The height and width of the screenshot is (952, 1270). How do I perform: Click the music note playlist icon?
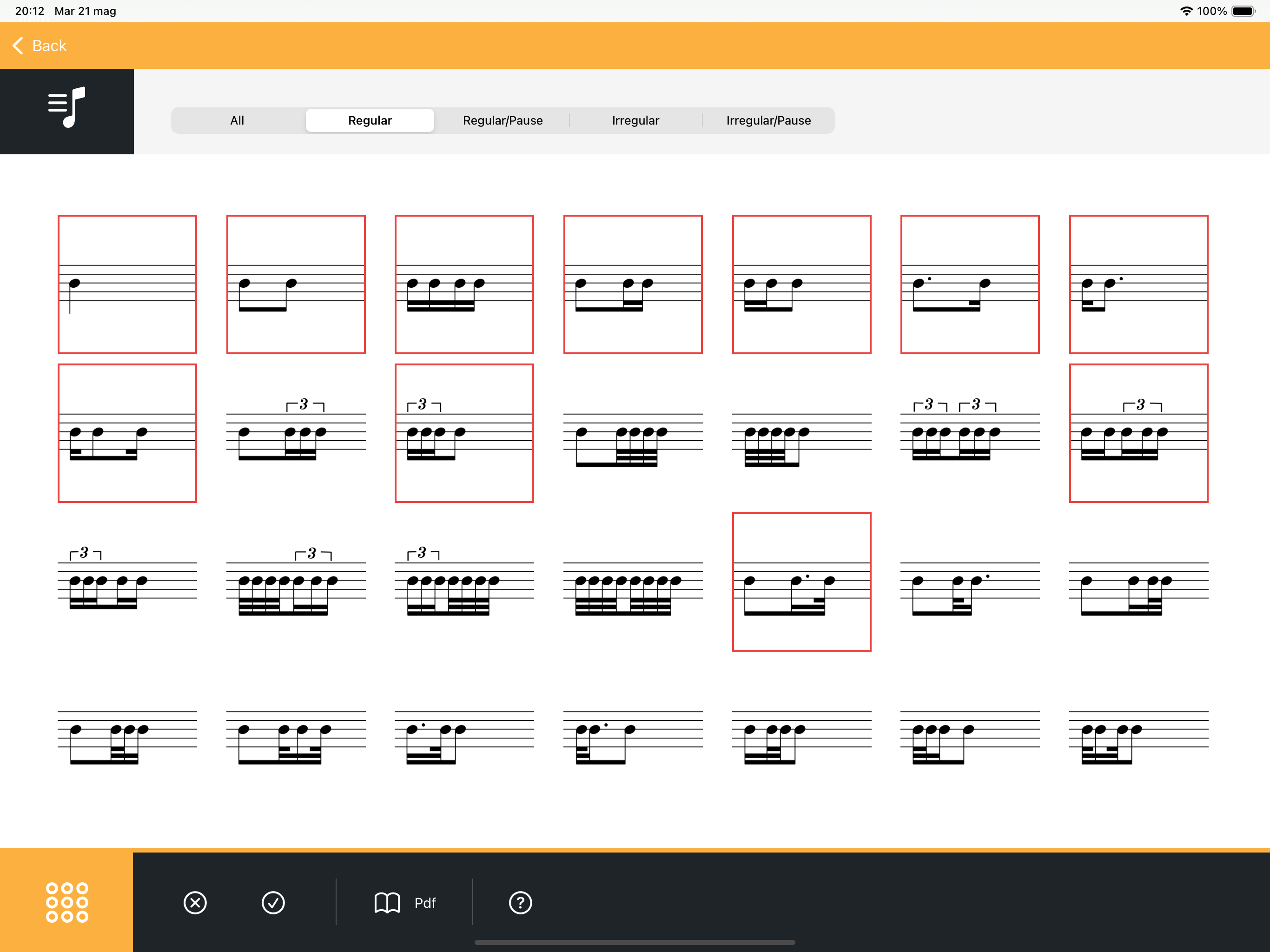point(66,107)
